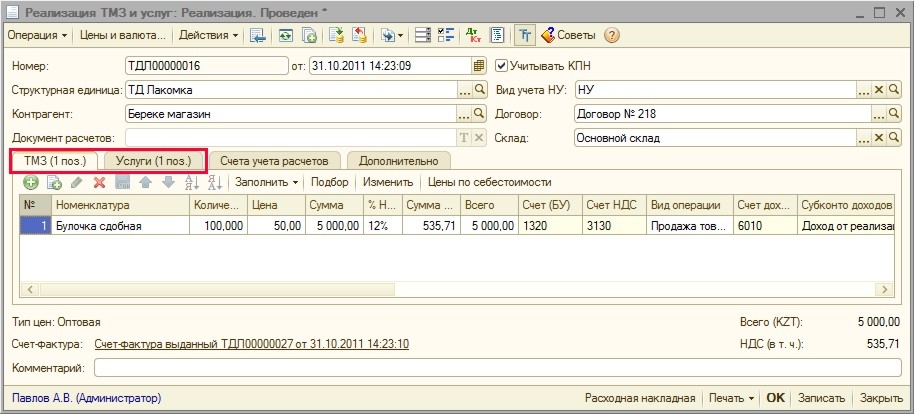This screenshot has height=414, width=914.
Task: Open the Советы tips
Action: pos(568,35)
